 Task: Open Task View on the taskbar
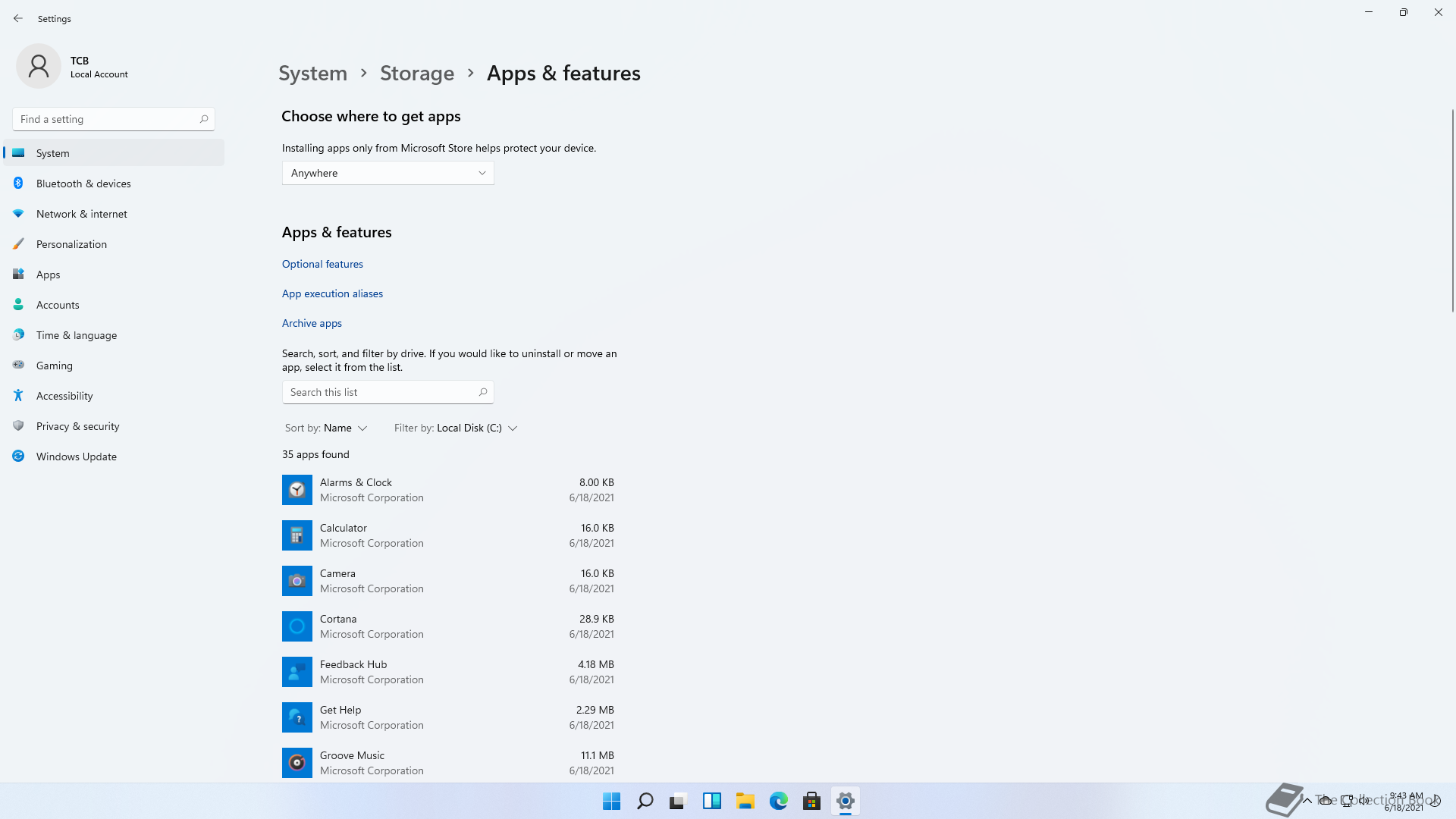[x=678, y=801]
